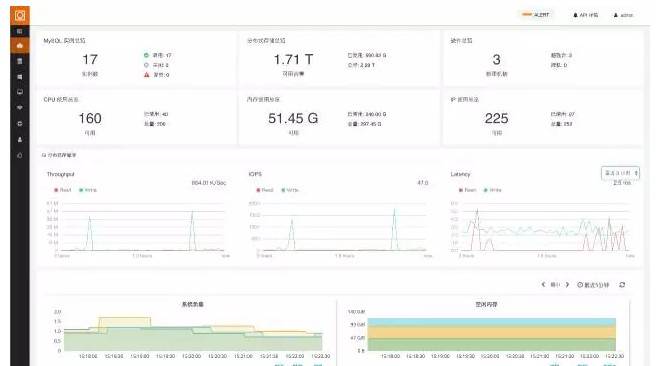Open the user account sidebar icon

click(x=20, y=139)
